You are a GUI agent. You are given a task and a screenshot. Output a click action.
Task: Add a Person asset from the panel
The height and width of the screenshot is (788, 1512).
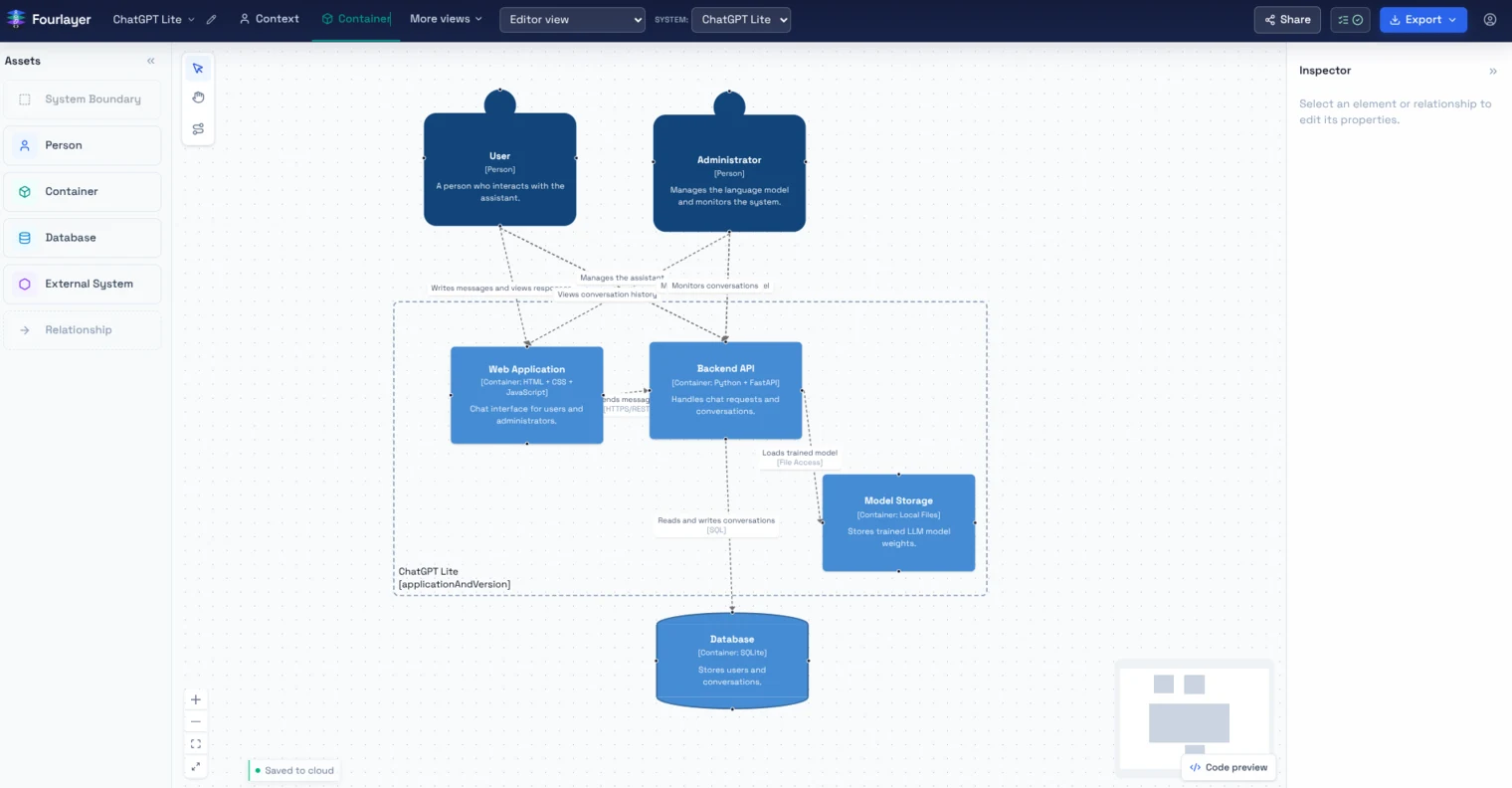[83, 145]
